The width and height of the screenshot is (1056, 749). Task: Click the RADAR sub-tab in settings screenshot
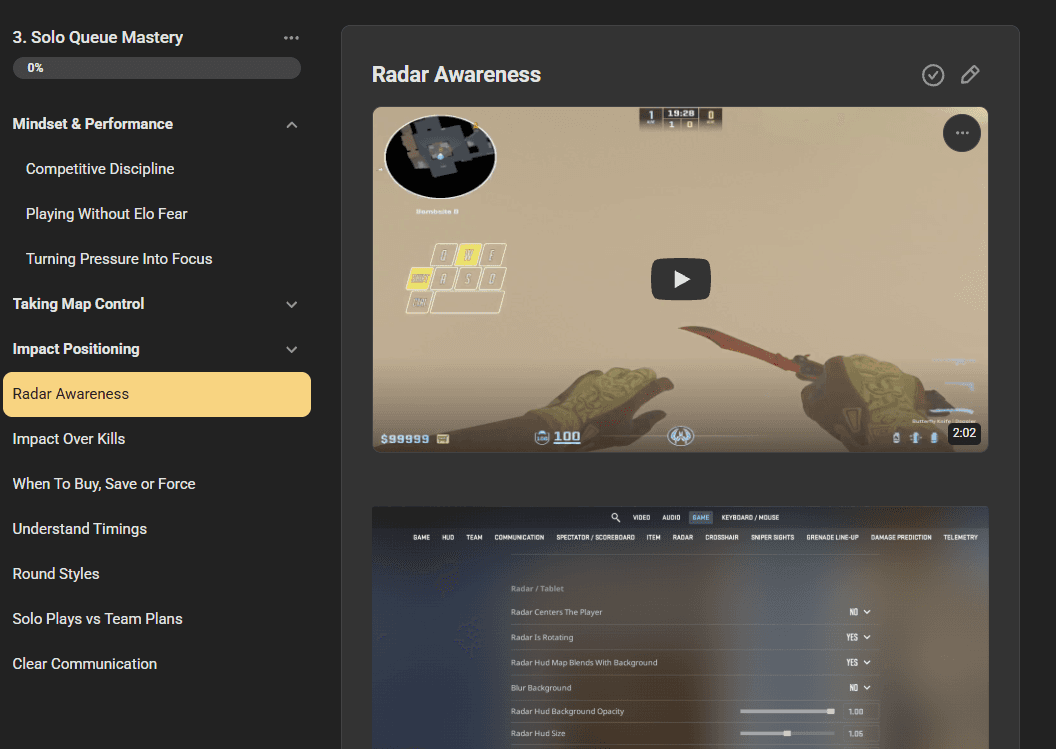682,538
